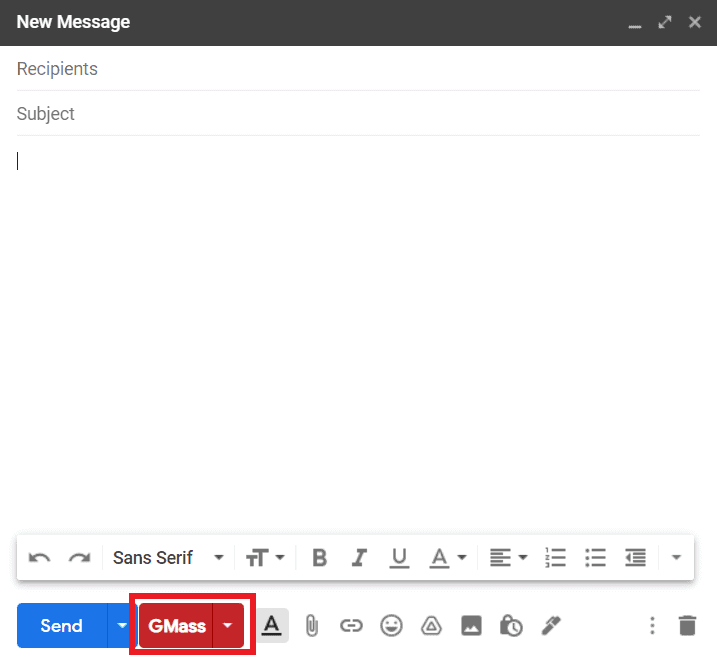Open the Sans Serif font dropdown
Screen dimensions: 717x656
pos(168,558)
